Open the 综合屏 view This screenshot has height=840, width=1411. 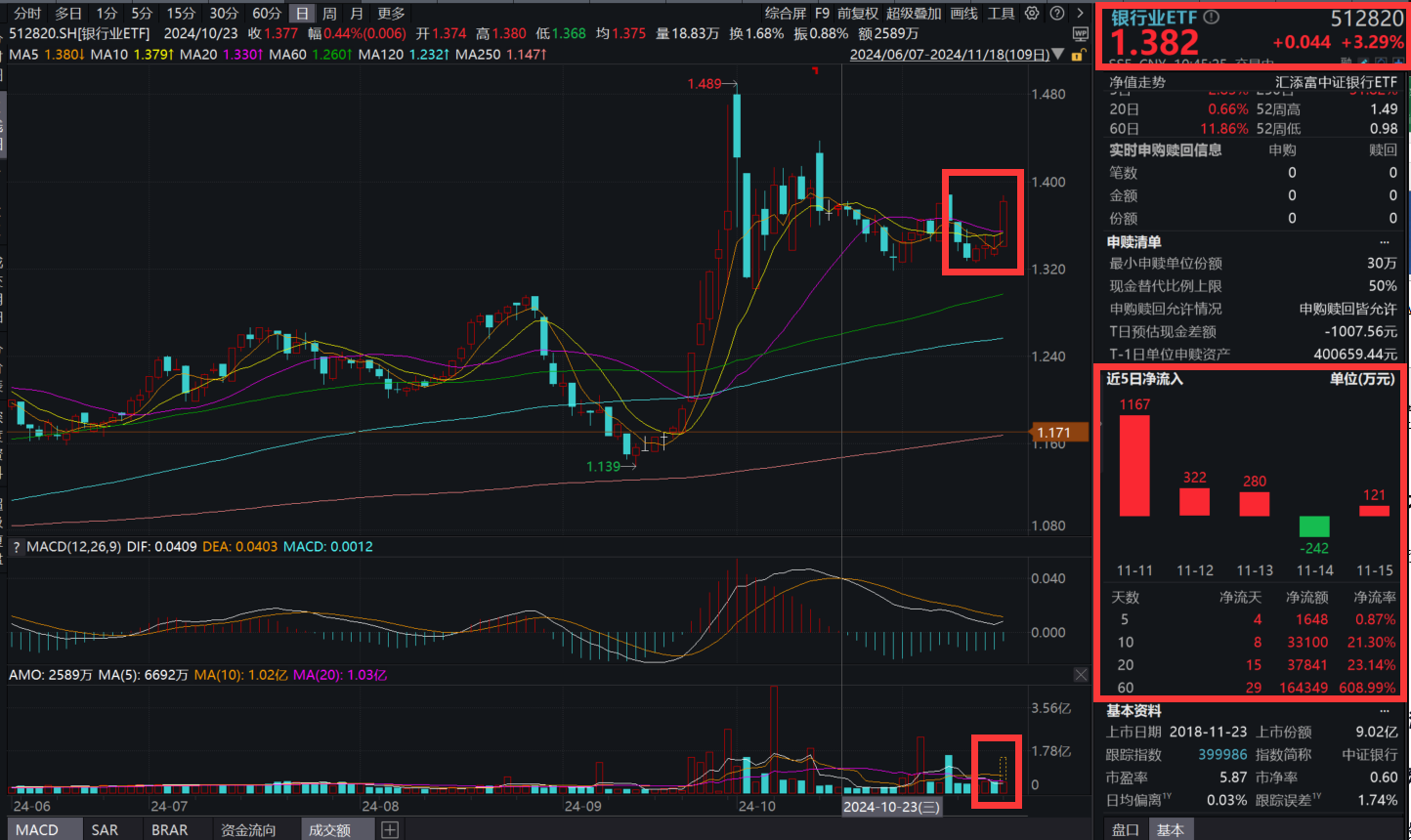tap(786, 13)
